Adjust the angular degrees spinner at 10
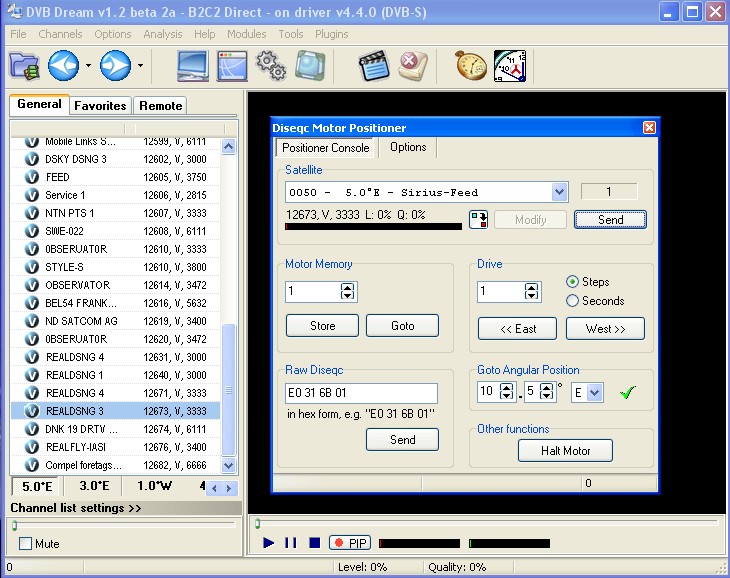Screen dimensions: 730x578 507,391
